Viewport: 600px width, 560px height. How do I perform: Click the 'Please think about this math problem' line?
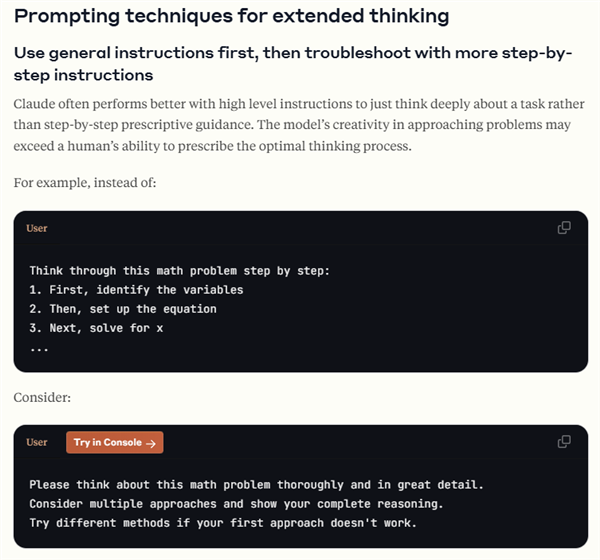pos(256,484)
